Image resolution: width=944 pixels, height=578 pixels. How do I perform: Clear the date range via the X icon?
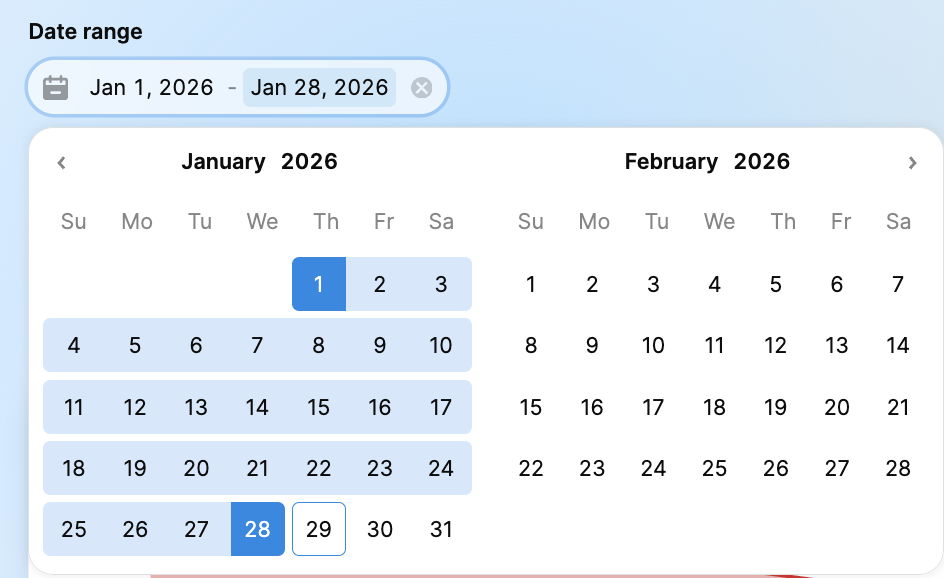[420, 87]
